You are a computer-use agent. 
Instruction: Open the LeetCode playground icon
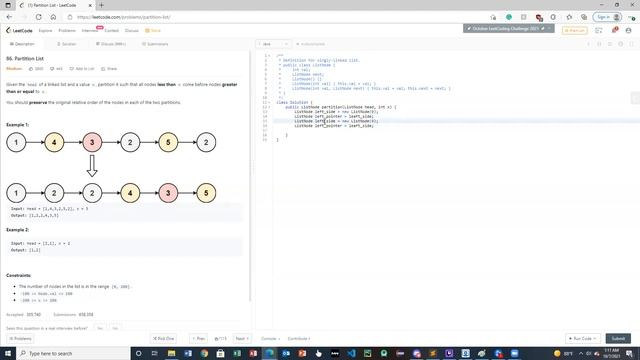(599, 31)
